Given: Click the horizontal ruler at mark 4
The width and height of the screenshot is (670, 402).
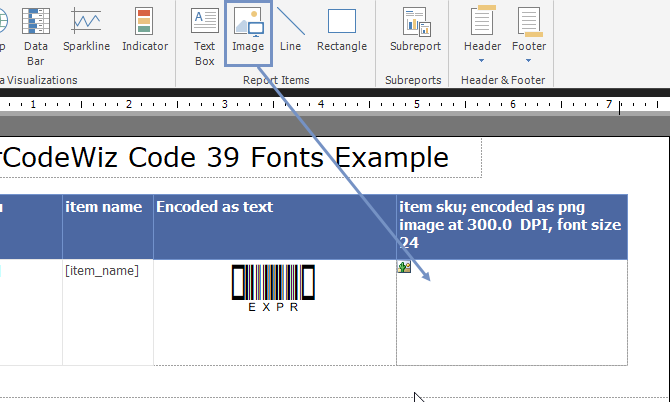Looking at the screenshot, I should (321, 104).
